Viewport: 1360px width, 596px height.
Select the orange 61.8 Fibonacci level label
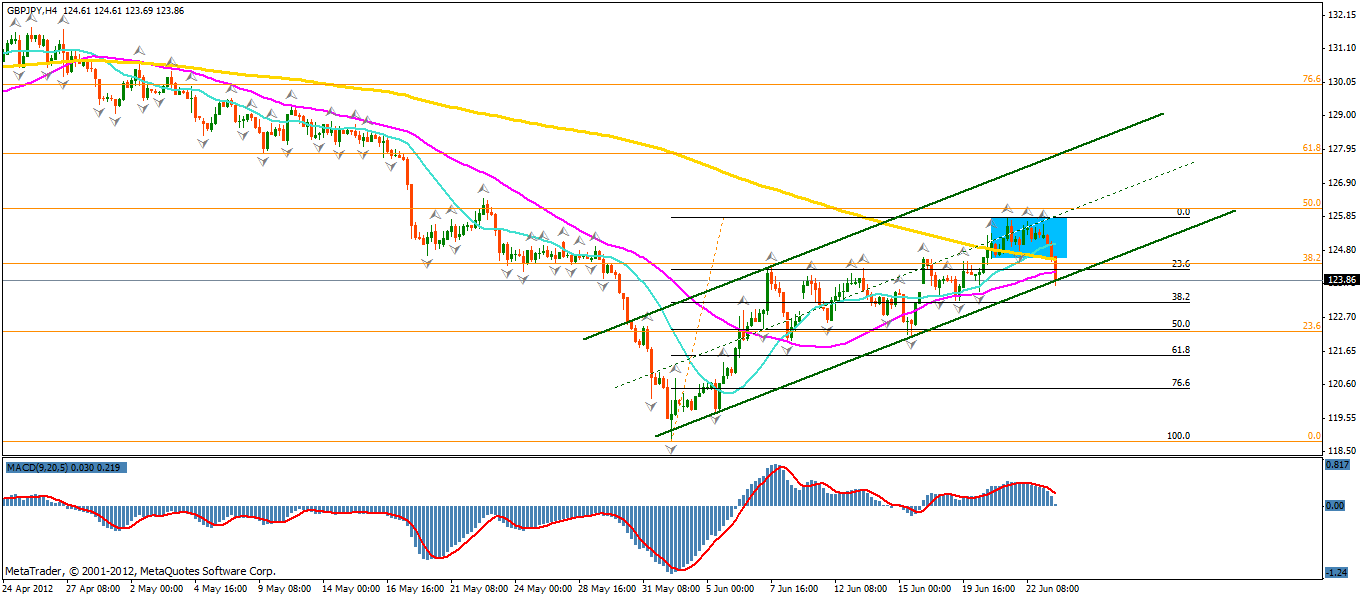coord(1312,148)
